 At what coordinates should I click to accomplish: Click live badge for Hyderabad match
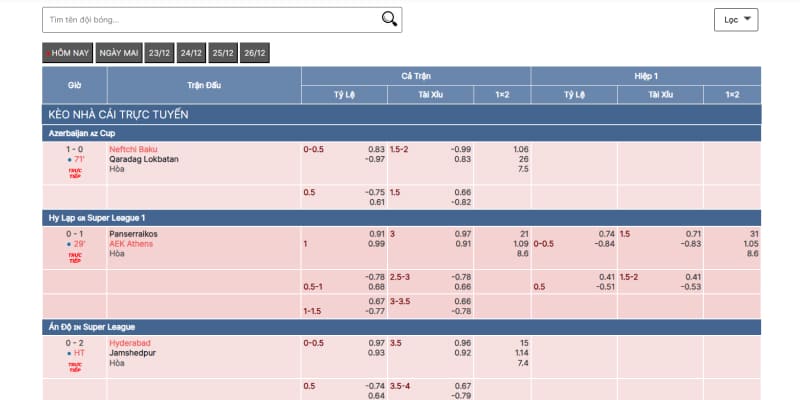tap(74, 366)
